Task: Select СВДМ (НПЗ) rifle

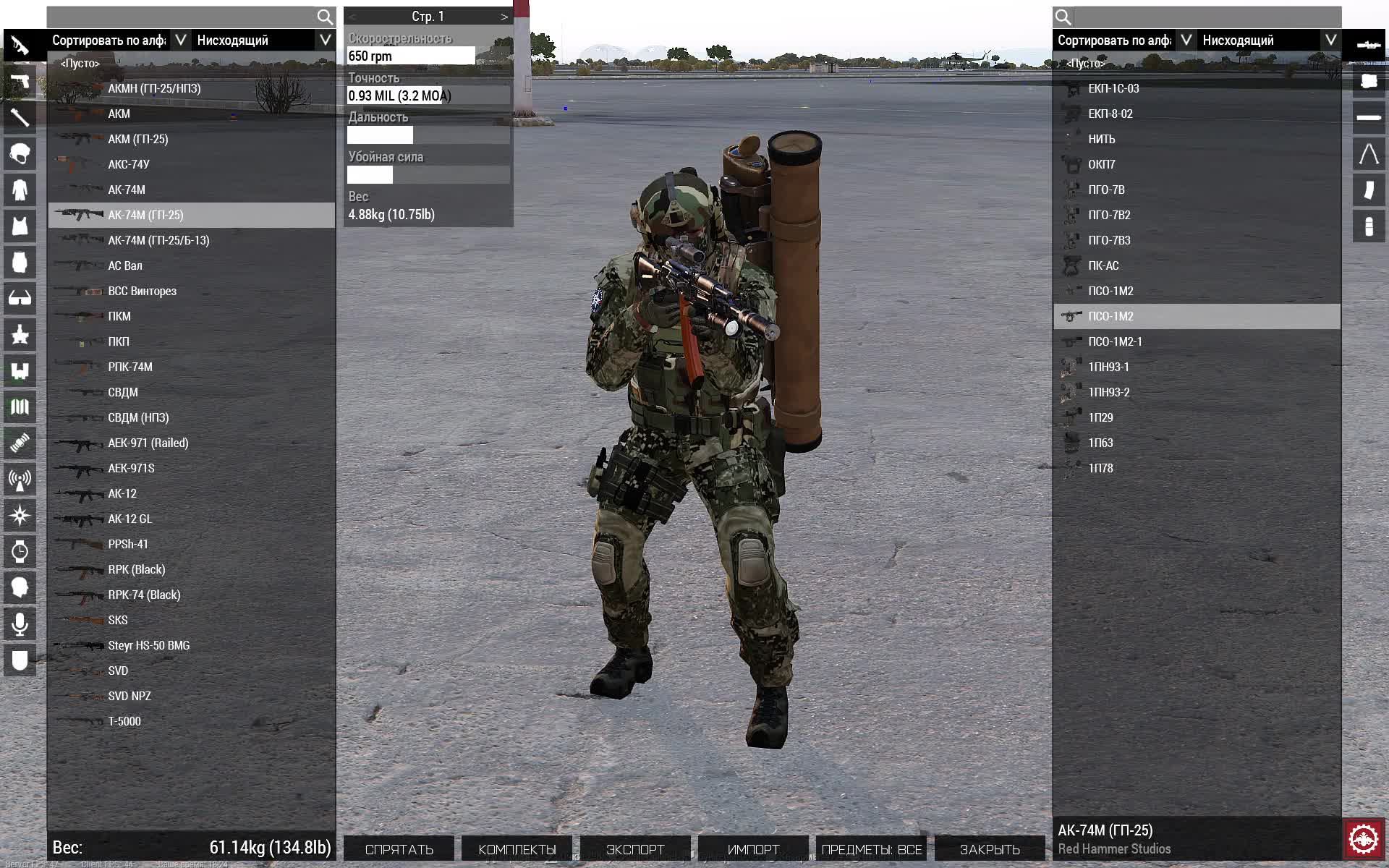Action: [192, 417]
